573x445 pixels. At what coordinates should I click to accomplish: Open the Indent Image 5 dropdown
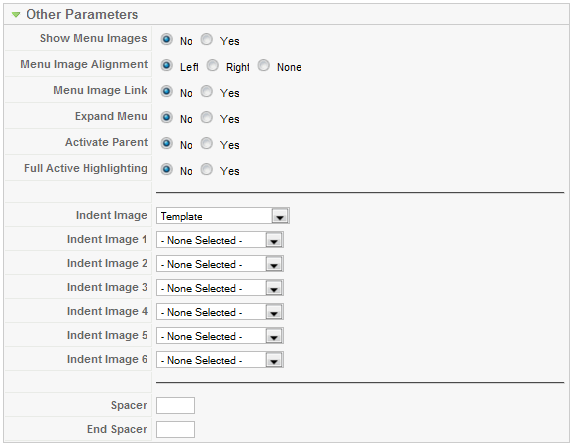[220, 336]
